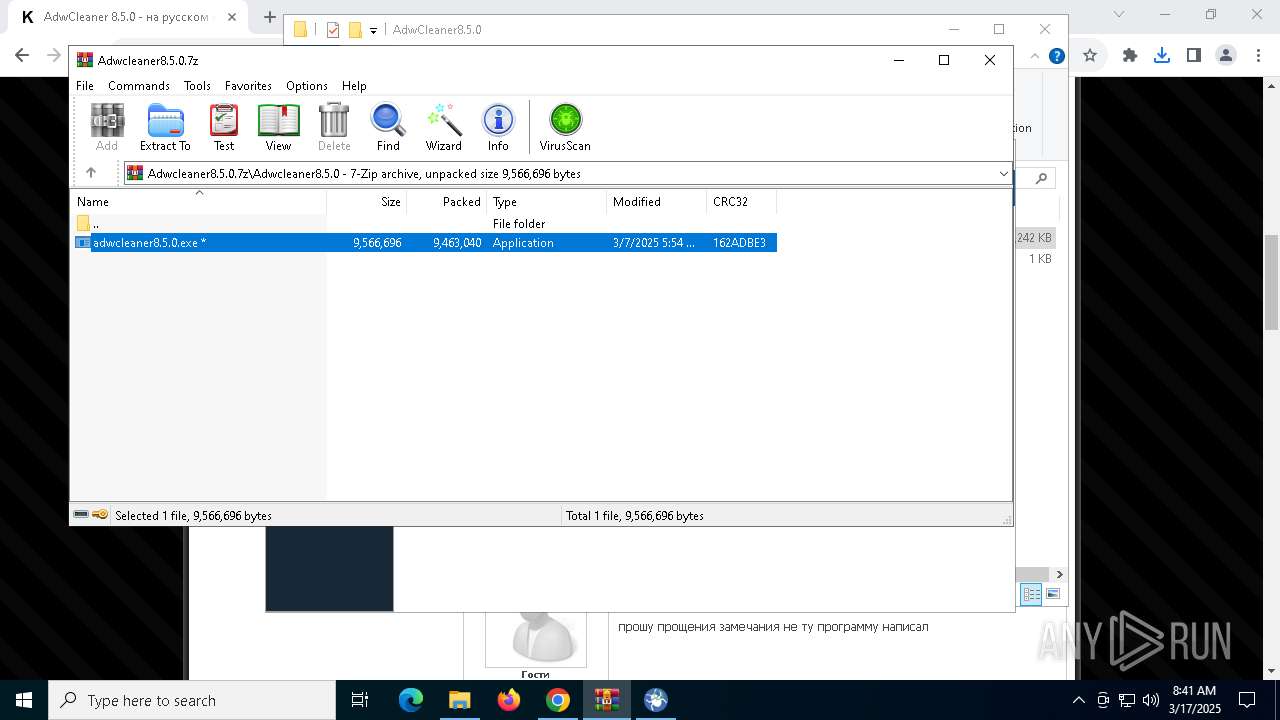
Task: Open volume control in tray
Action: (x=1150, y=700)
